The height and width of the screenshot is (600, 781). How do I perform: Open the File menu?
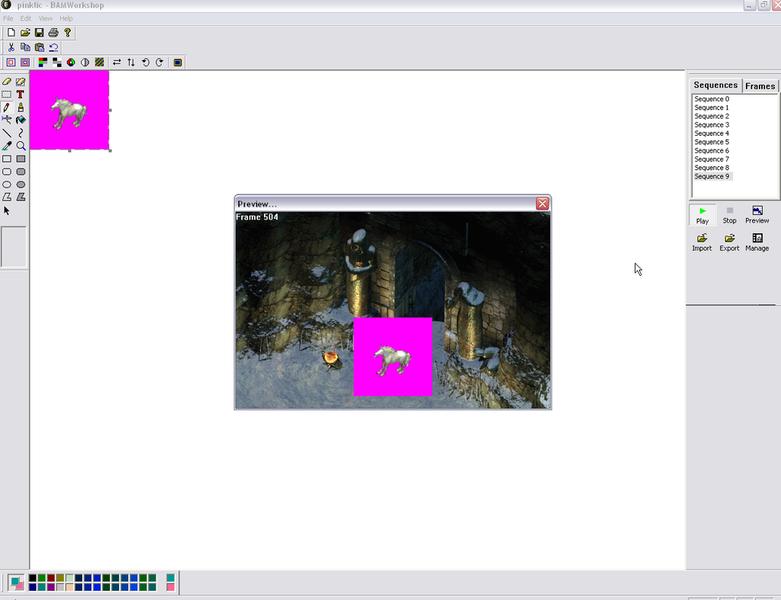pyautogui.click(x=8, y=18)
